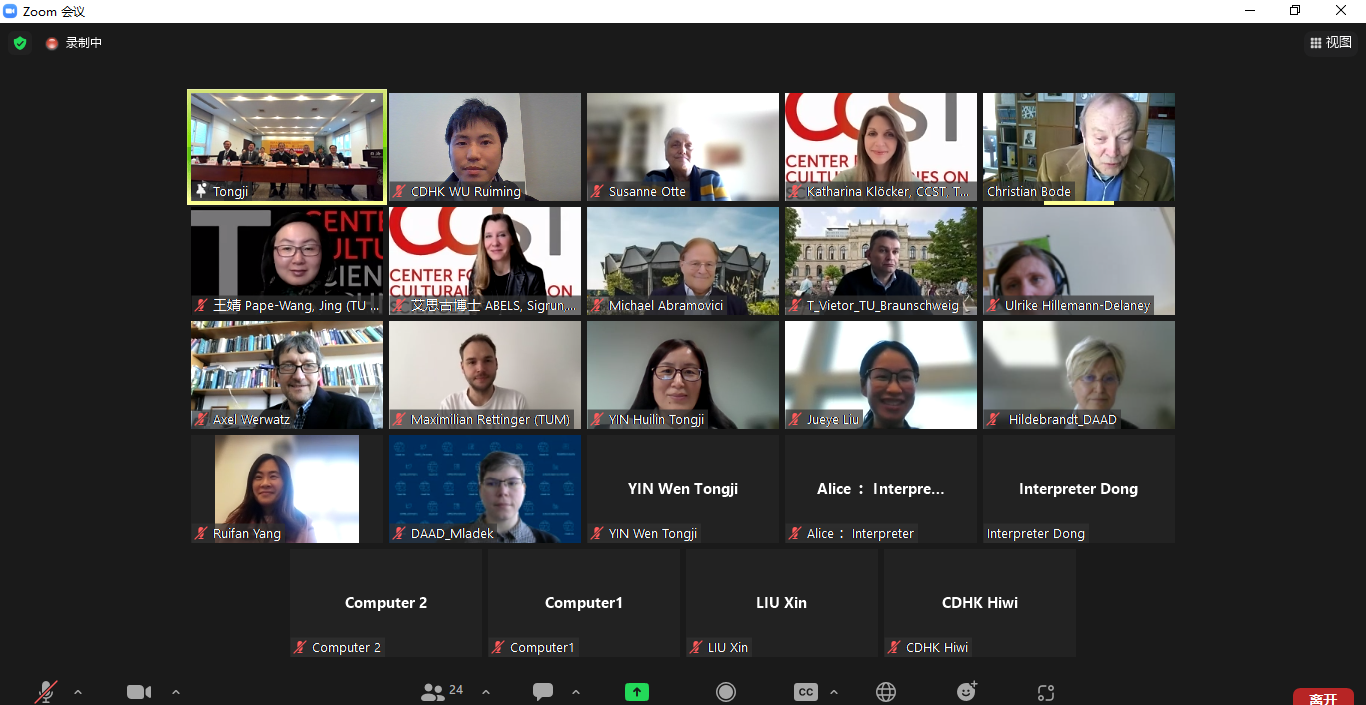Open the chat panel
This screenshot has height=705, width=1366.
pyautogui.click(x=543, y=692)
